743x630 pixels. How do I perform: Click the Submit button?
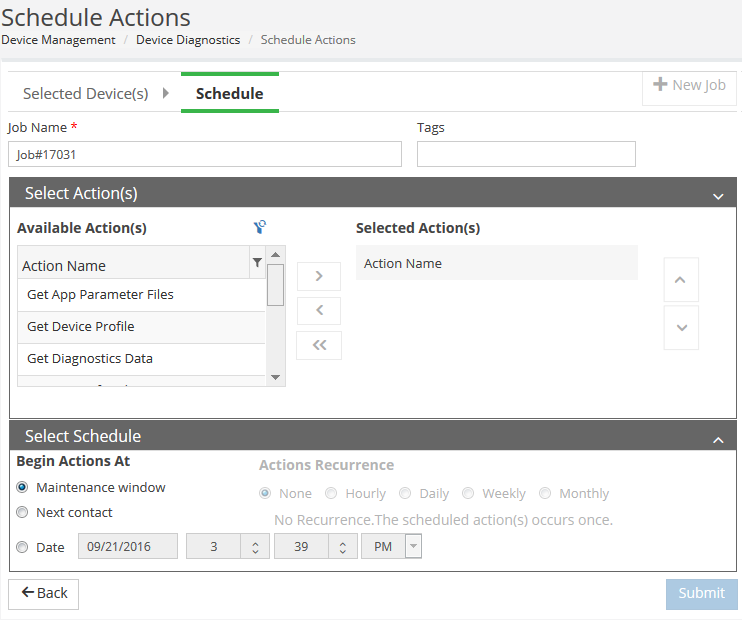click(701, 593)
